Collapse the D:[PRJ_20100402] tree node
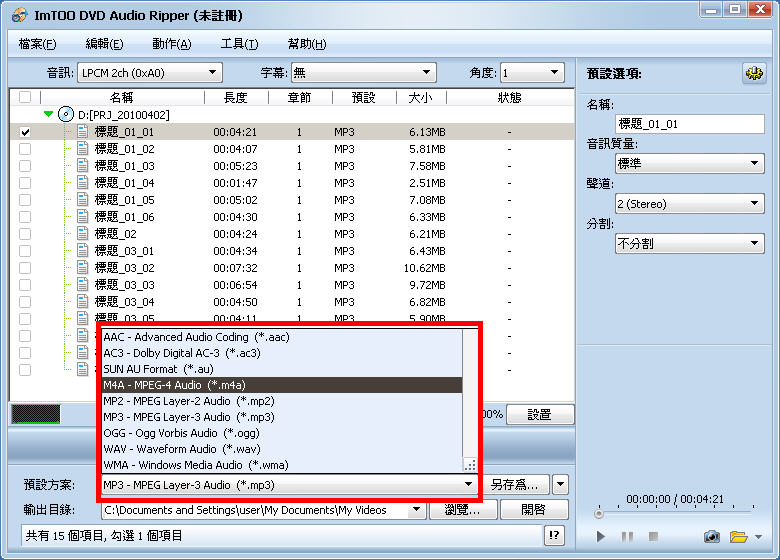780x560 pixels. point(48,115)
